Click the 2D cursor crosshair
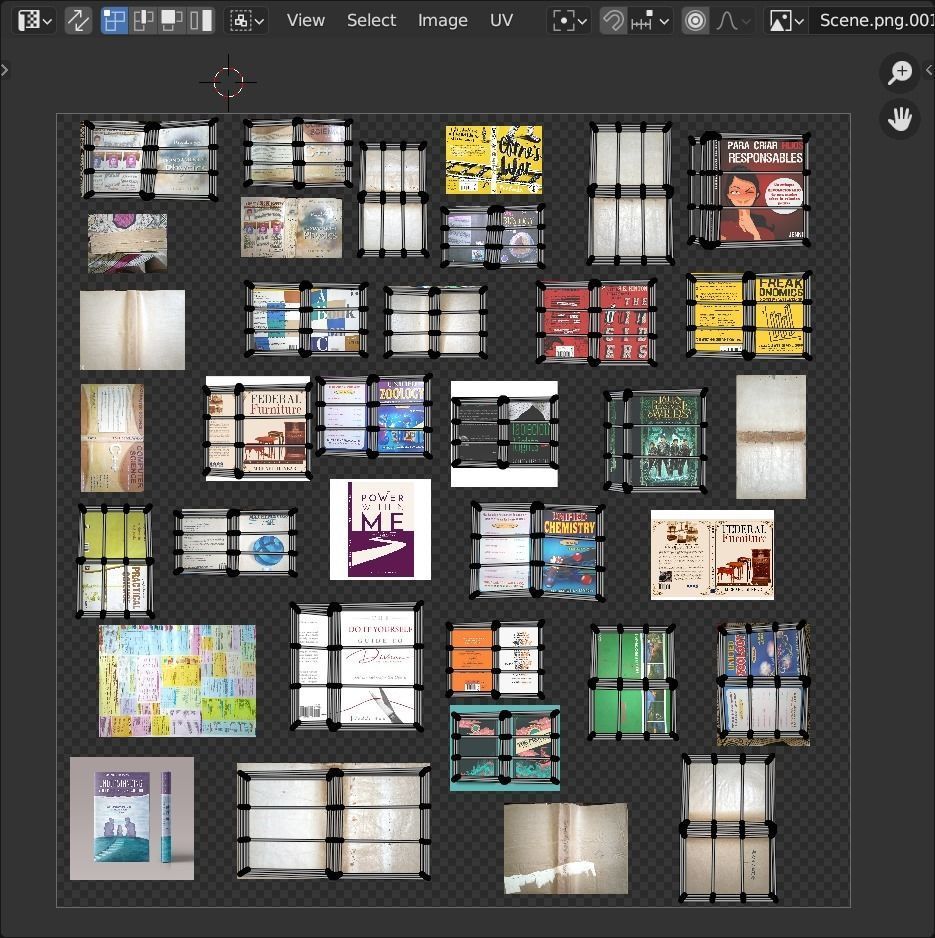This screenshot has width=935, height=938. click(x=228, y=82)
